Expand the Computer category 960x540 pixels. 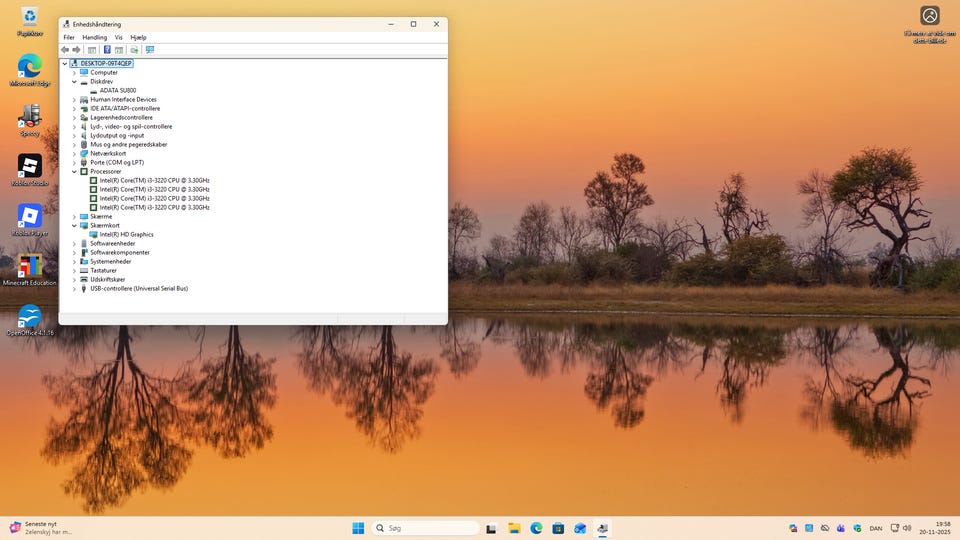[x=74, y=72]
